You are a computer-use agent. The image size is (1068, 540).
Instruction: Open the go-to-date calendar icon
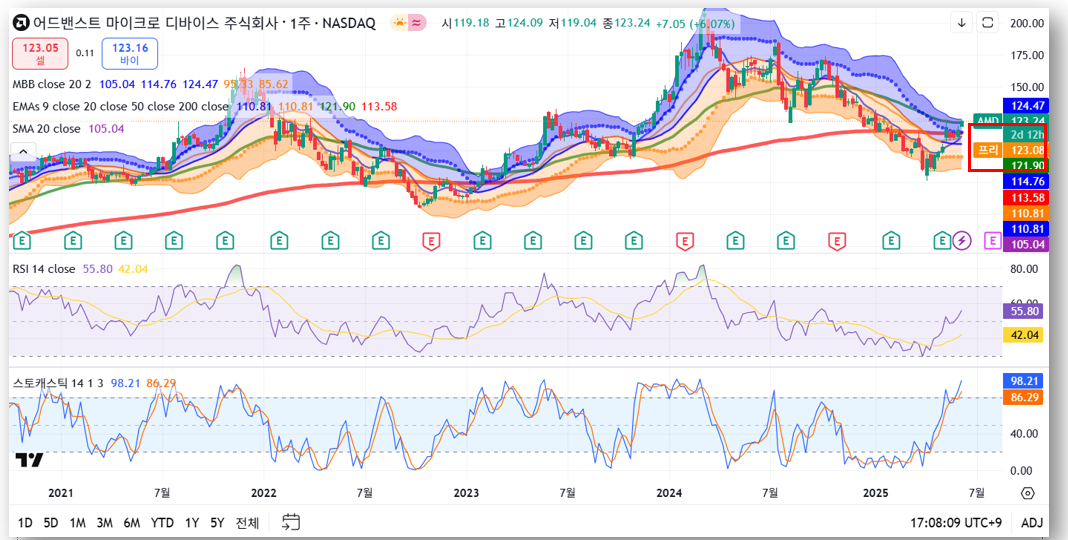(x=291, y=522)
